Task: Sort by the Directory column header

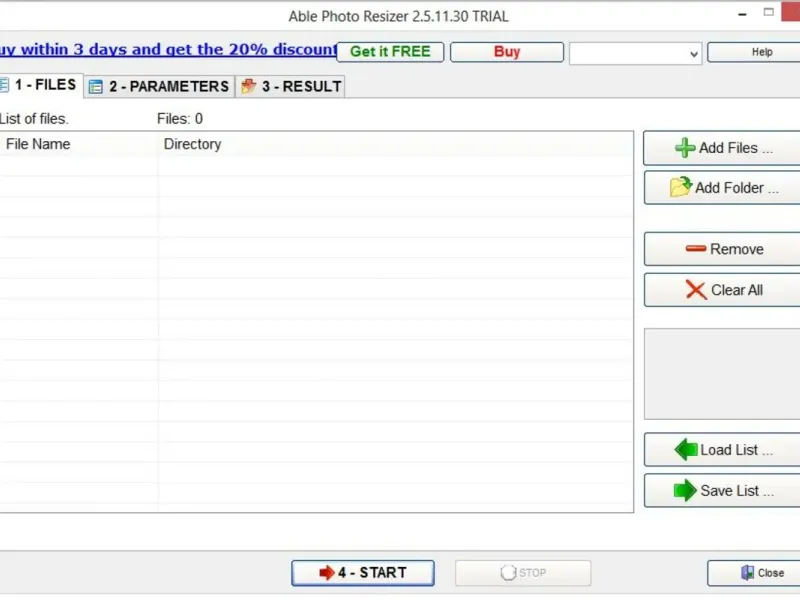Action: pyautogui.click(x=395, y=144)
